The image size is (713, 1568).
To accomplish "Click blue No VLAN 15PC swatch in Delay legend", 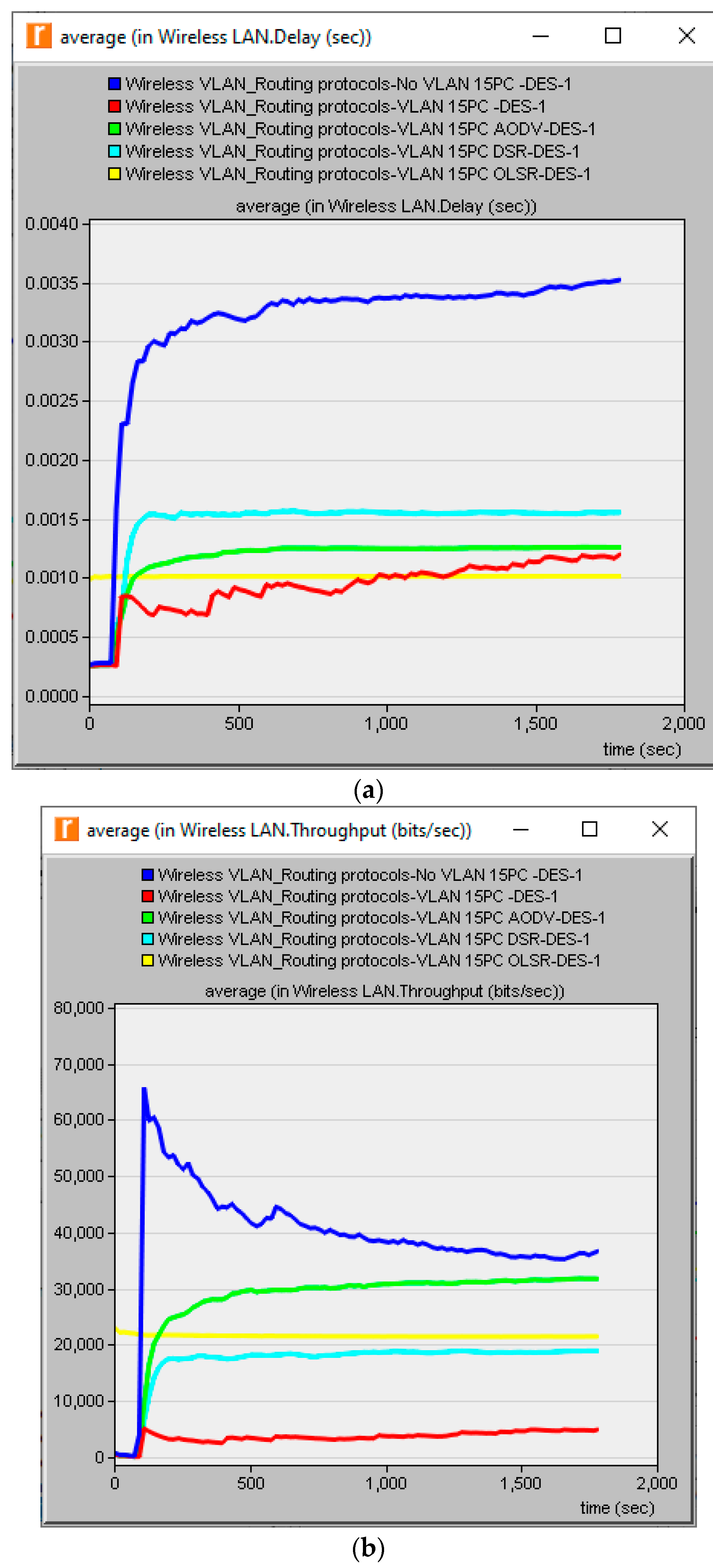I will (x=114, y=83).
